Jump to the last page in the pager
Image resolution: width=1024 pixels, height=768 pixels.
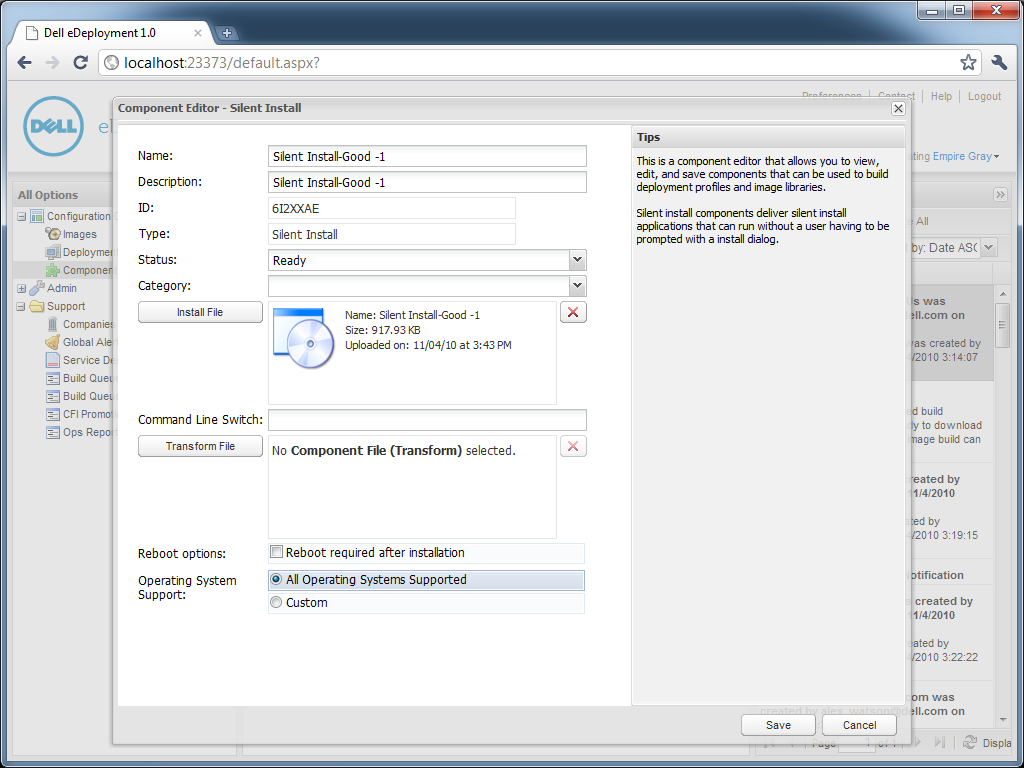click(x=939, y=742)
